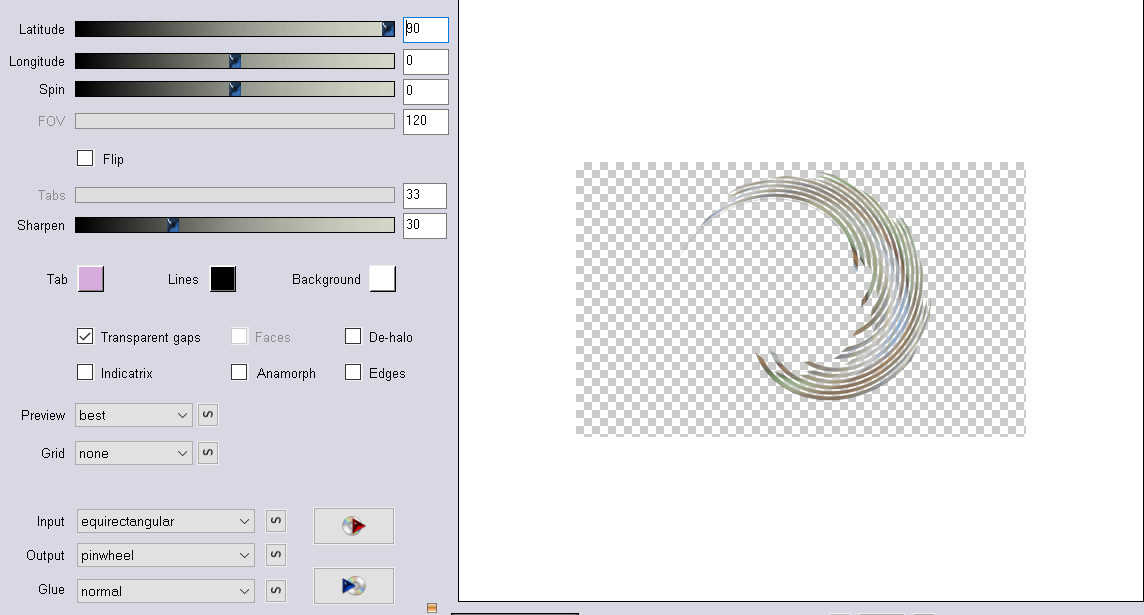The width and height of the screenshot is (1144, 615).
Task: Click the cycle icon next to the Output dropdown
Action: pyautogui.click(x=275, y=555)
